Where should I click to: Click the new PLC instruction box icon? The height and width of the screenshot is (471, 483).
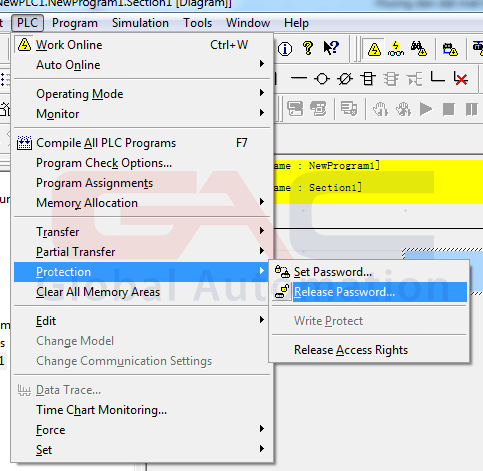[368, 79]
